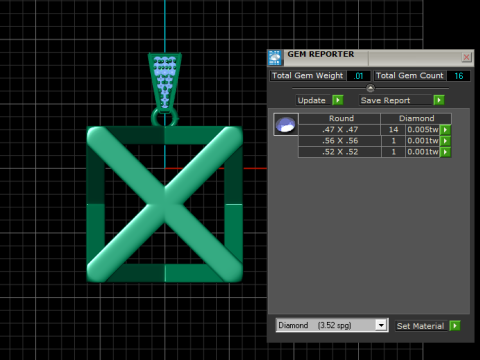Click green arrow next to Update
Viewport: 480px width, 360px height.
coord(338,100)
